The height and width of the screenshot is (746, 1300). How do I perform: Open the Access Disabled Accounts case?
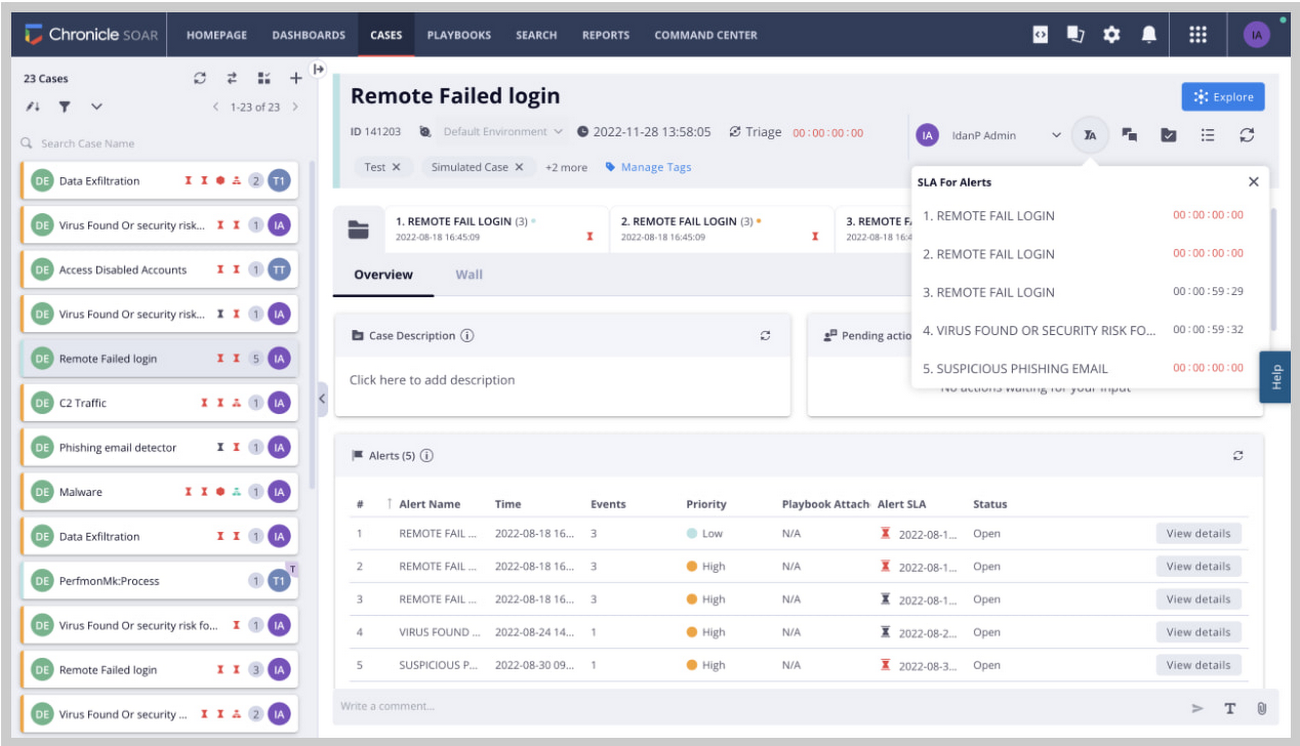tap(159, 270)
